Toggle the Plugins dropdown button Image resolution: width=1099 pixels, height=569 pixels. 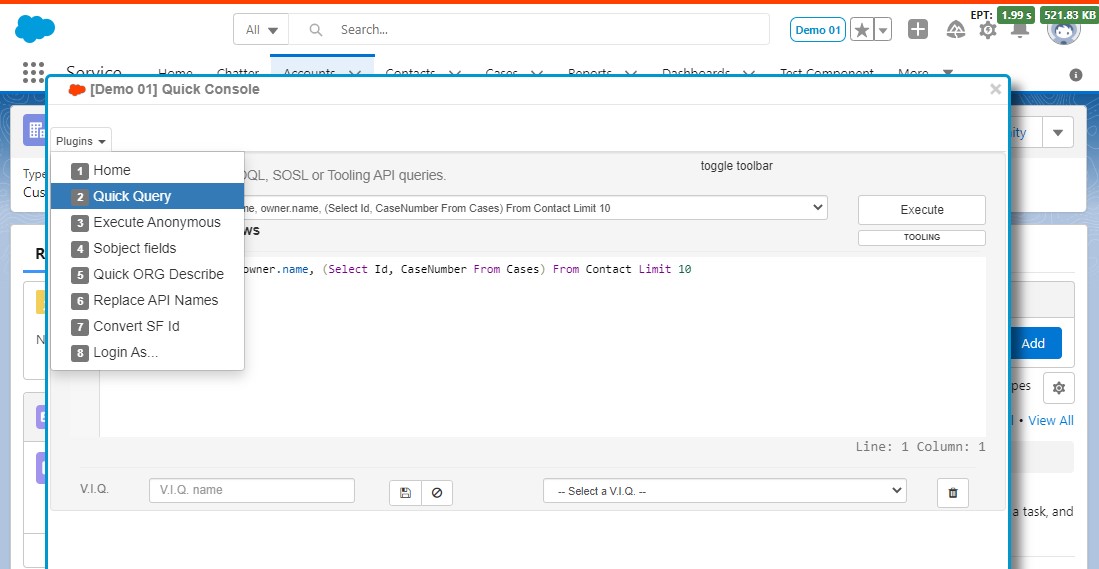[81, 141]
